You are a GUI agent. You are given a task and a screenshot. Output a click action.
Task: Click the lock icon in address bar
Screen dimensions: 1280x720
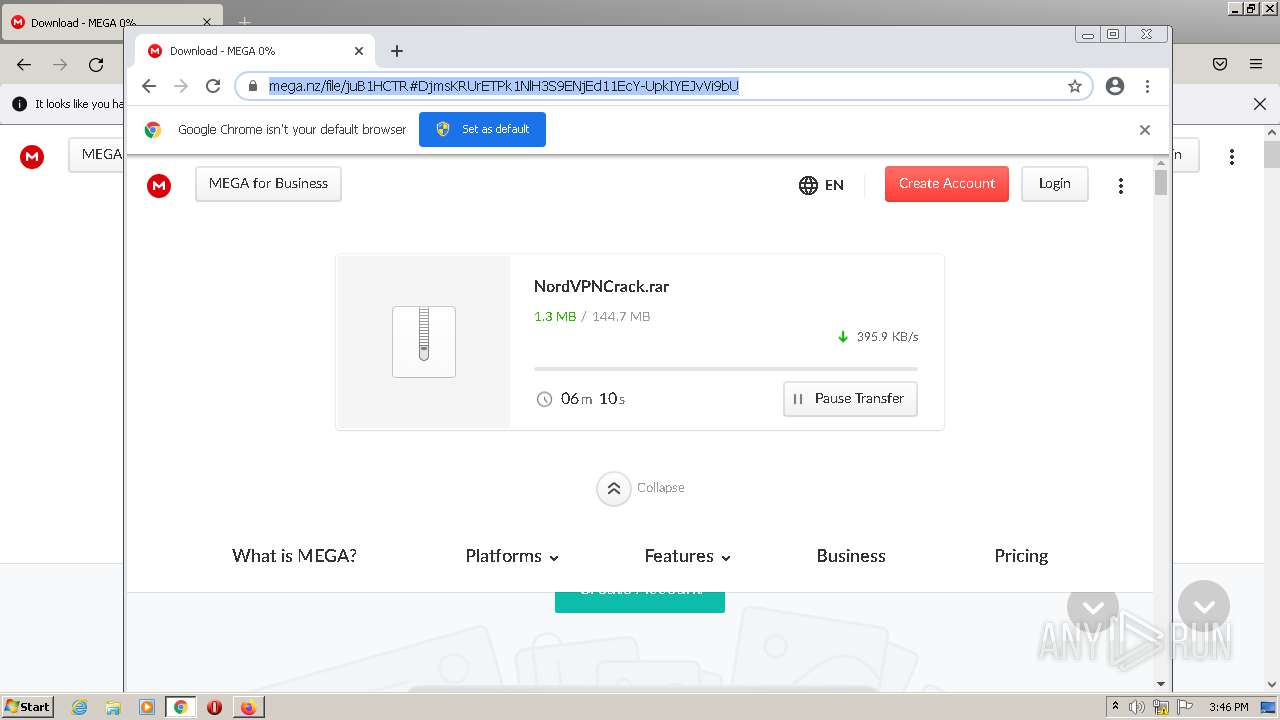[x=252, y=86]
